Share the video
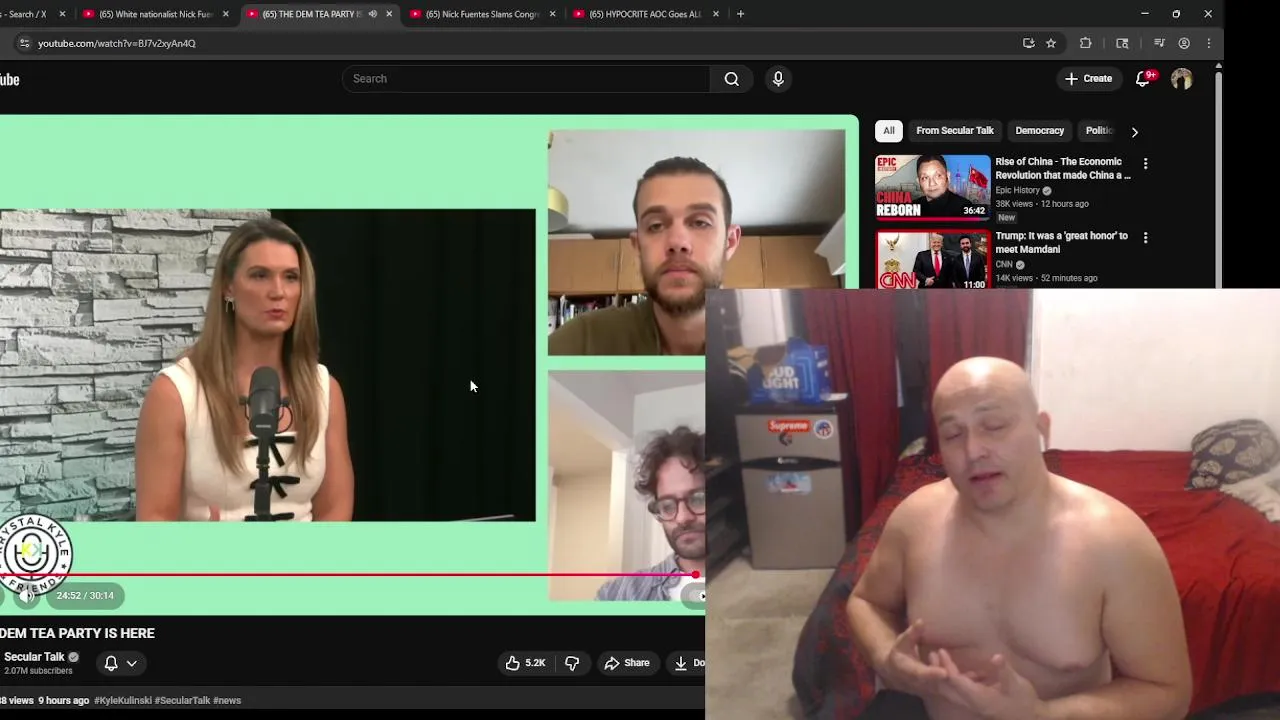The image size is (1280, 720). tap(627, 663)
